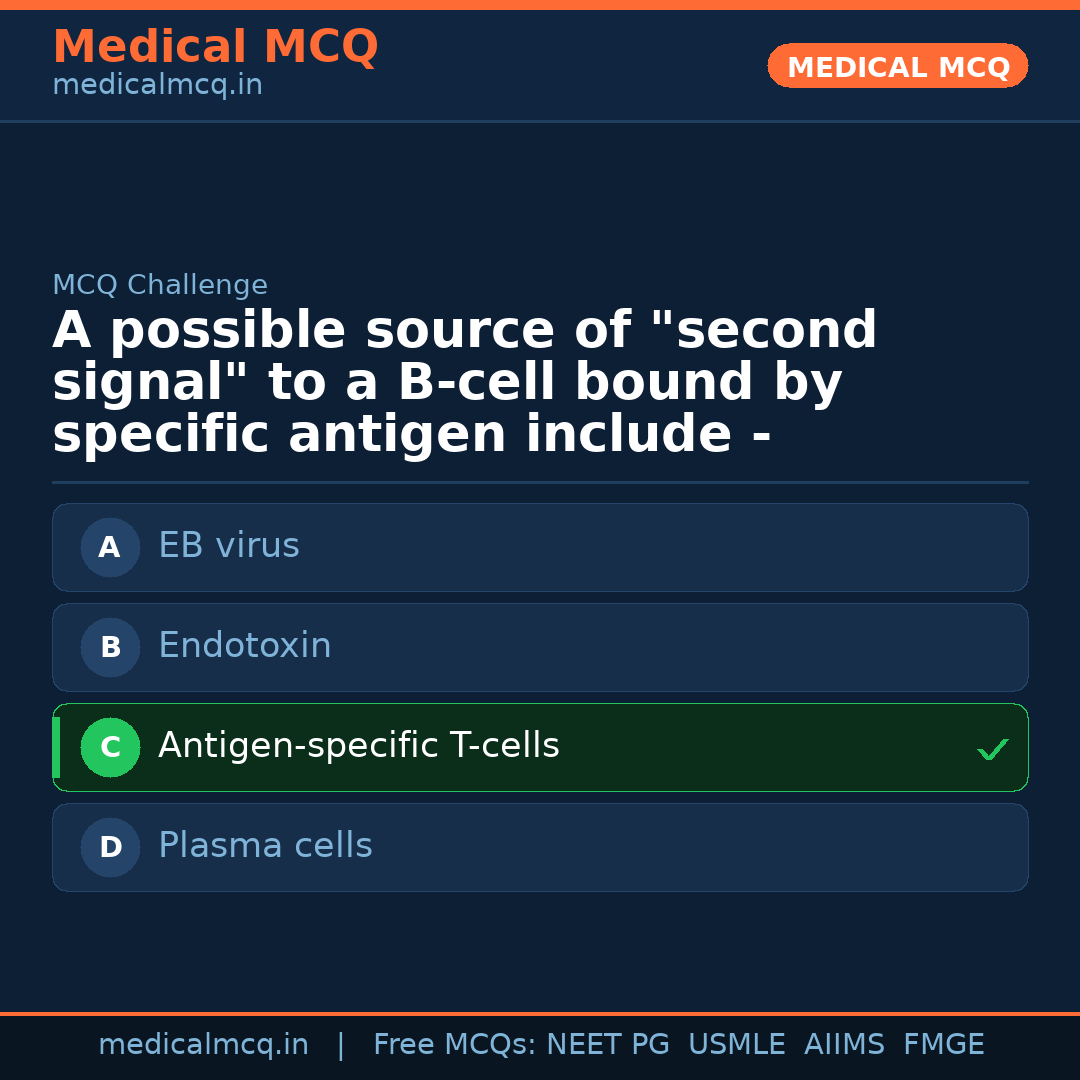Select the Endotoxin answer option
Screen dimensions: 1080x1080
pos(540,647)
